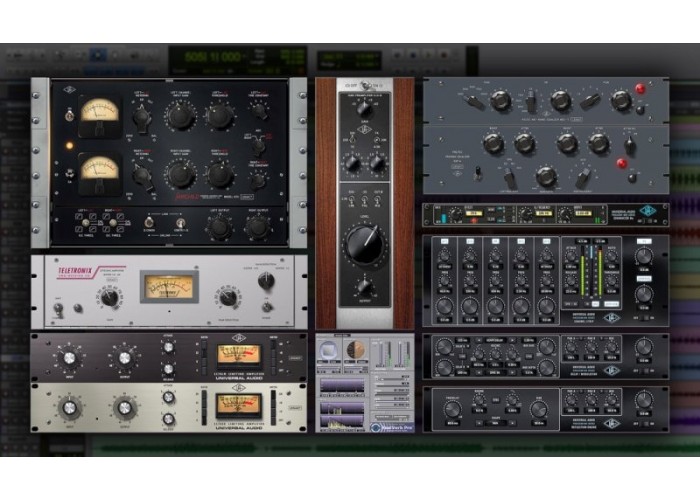The width and height of the screenshot is (700, 500).
Task: Click the lower Pultec atten select knob
Action: coord(629,144)
